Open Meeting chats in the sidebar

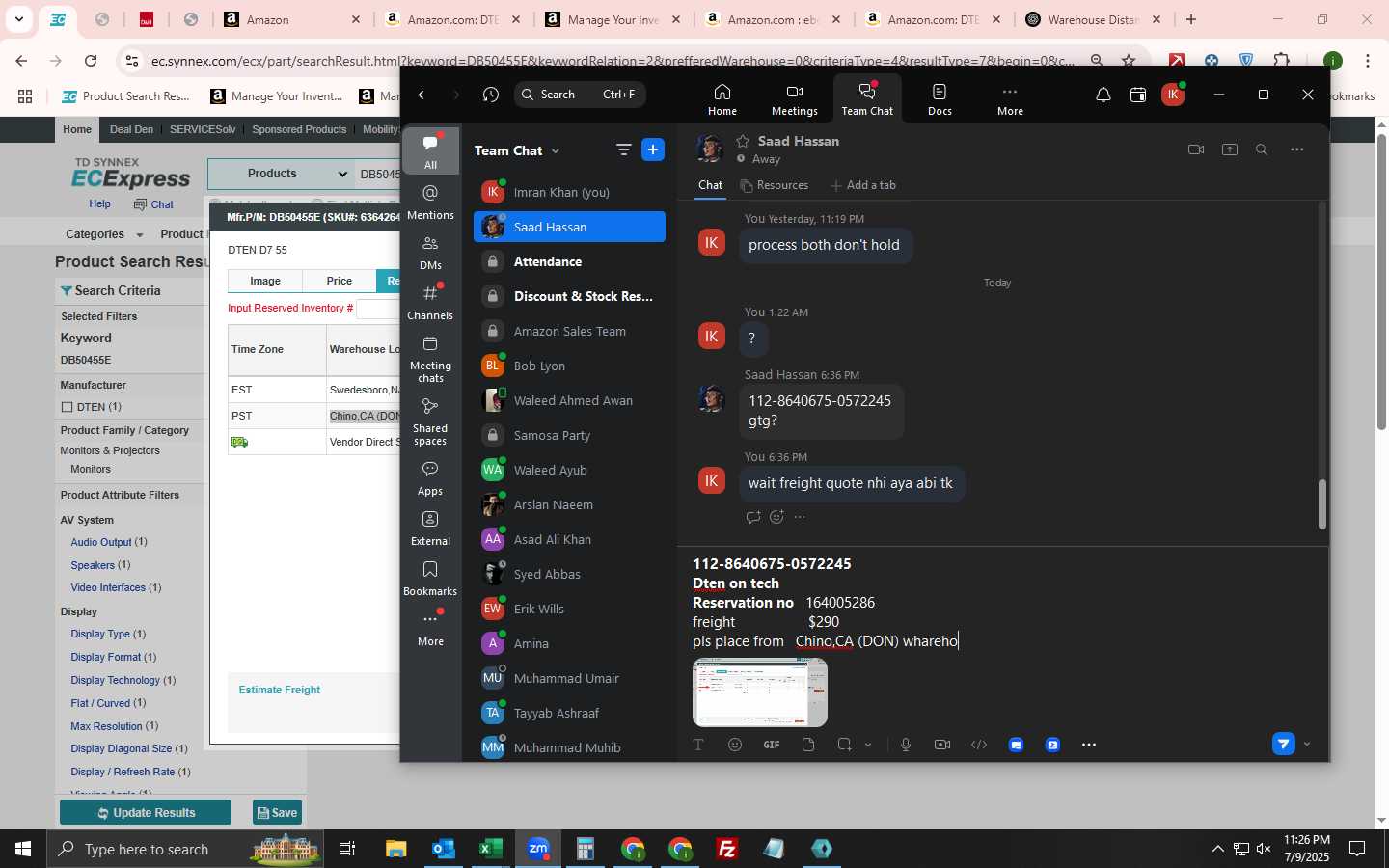pos(430,358)
